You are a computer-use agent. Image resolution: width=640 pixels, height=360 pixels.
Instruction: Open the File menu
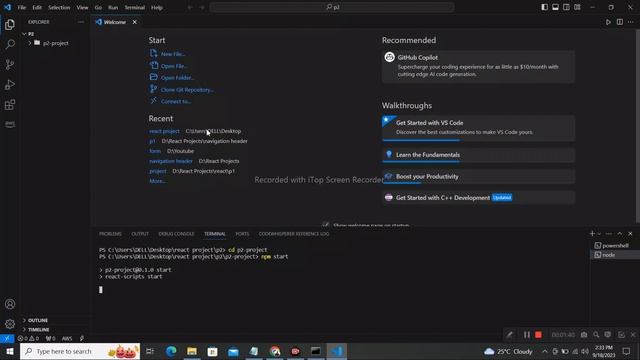coord(22,7)
